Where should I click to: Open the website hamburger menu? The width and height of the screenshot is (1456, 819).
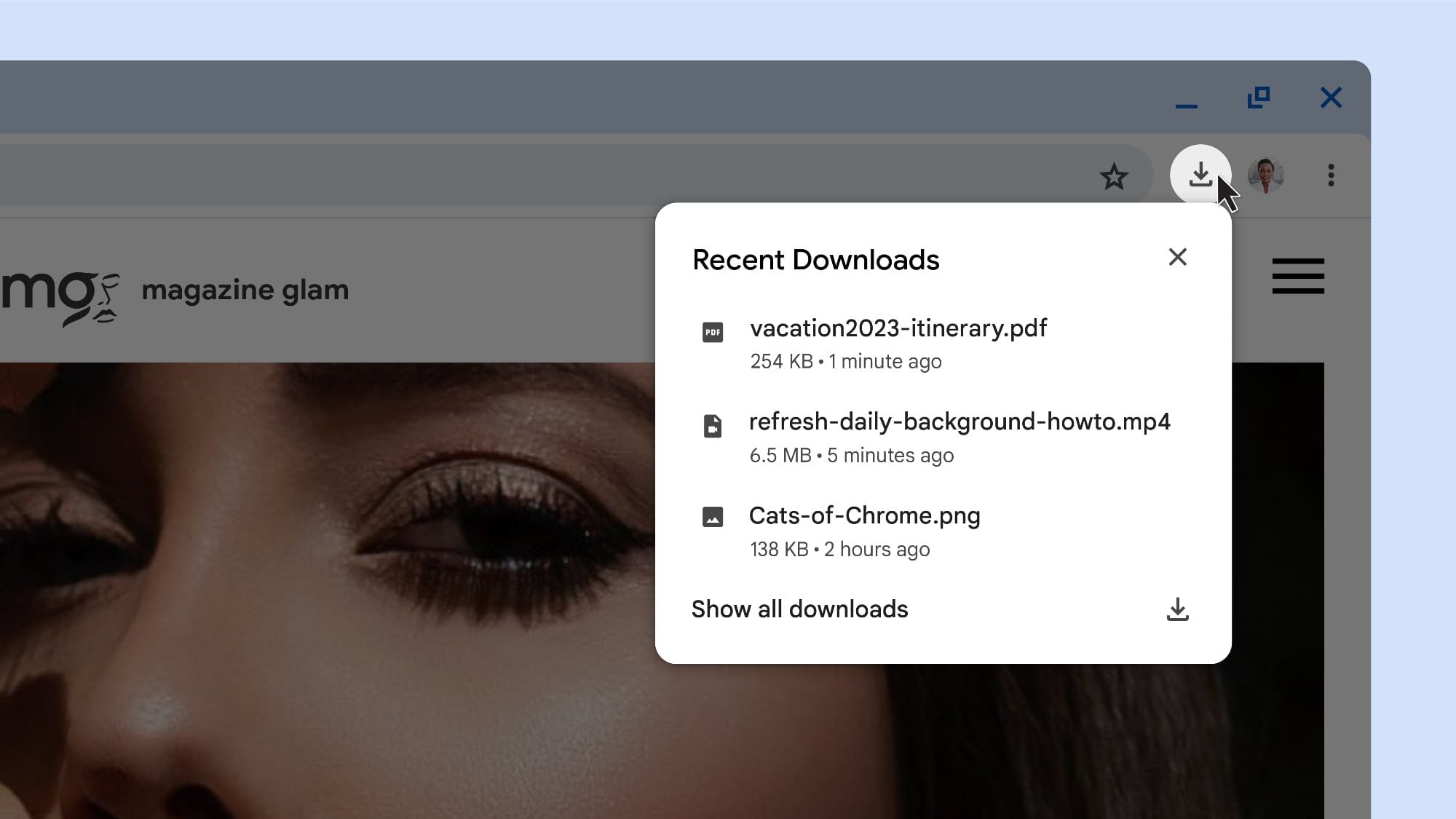[1297, 277]
